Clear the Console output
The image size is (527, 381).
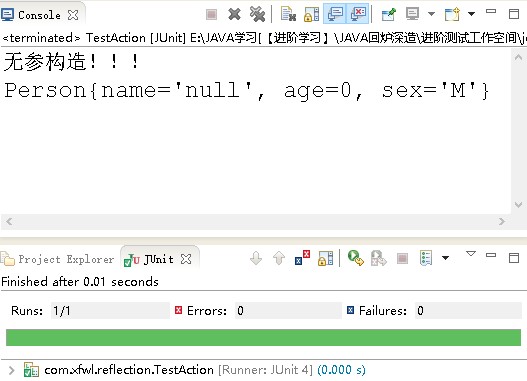pos(288,14)
